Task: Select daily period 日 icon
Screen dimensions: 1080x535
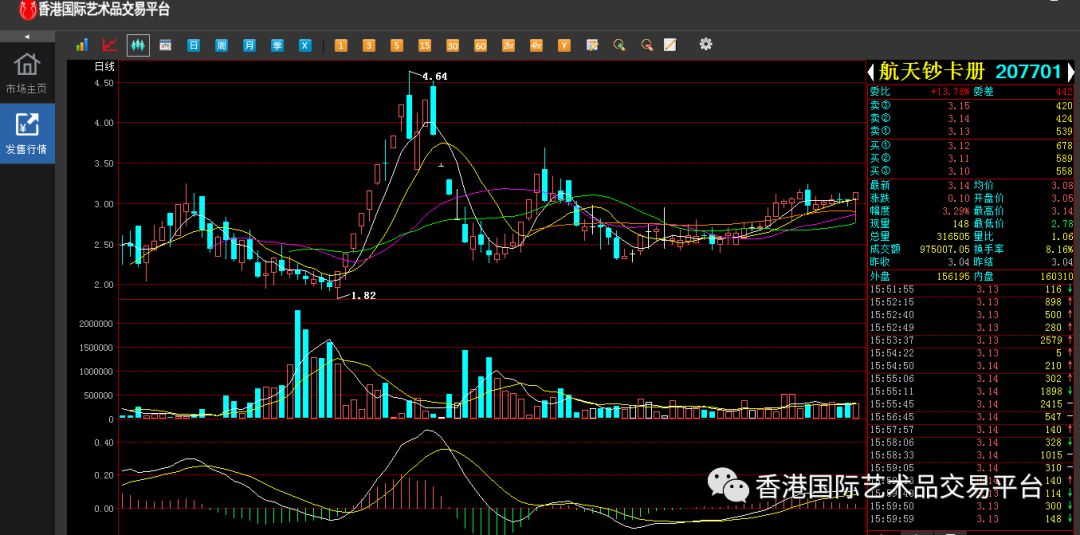Action: 194,45
